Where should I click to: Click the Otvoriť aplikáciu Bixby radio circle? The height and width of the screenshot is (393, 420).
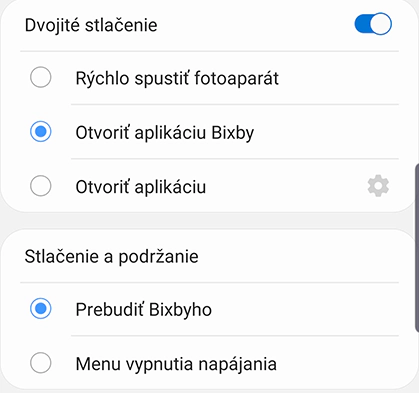[x=41, y=131]
